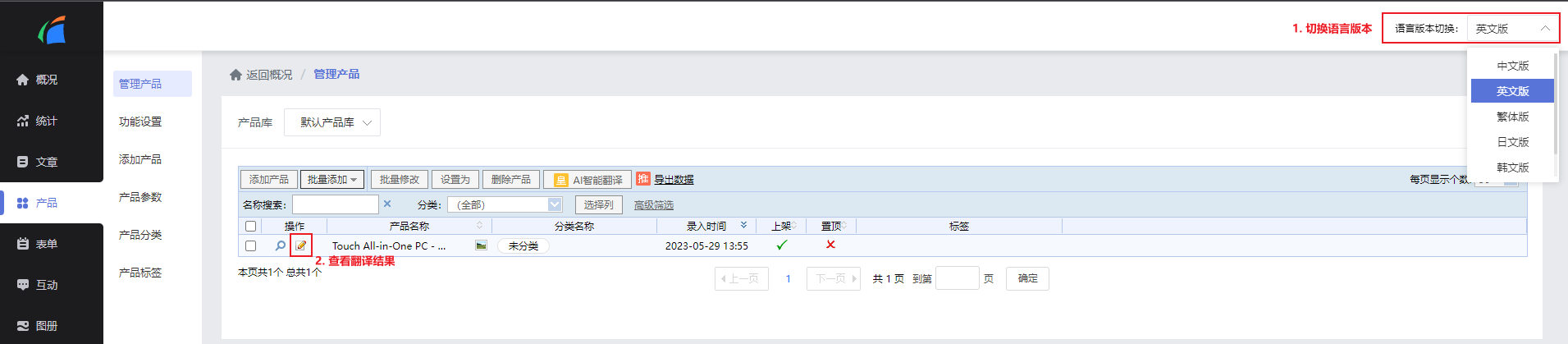The height and width of the screenshot is (344, 1568).
Task: Expand the 批量添加 dropdown button
Action: [x=332, y=179]
